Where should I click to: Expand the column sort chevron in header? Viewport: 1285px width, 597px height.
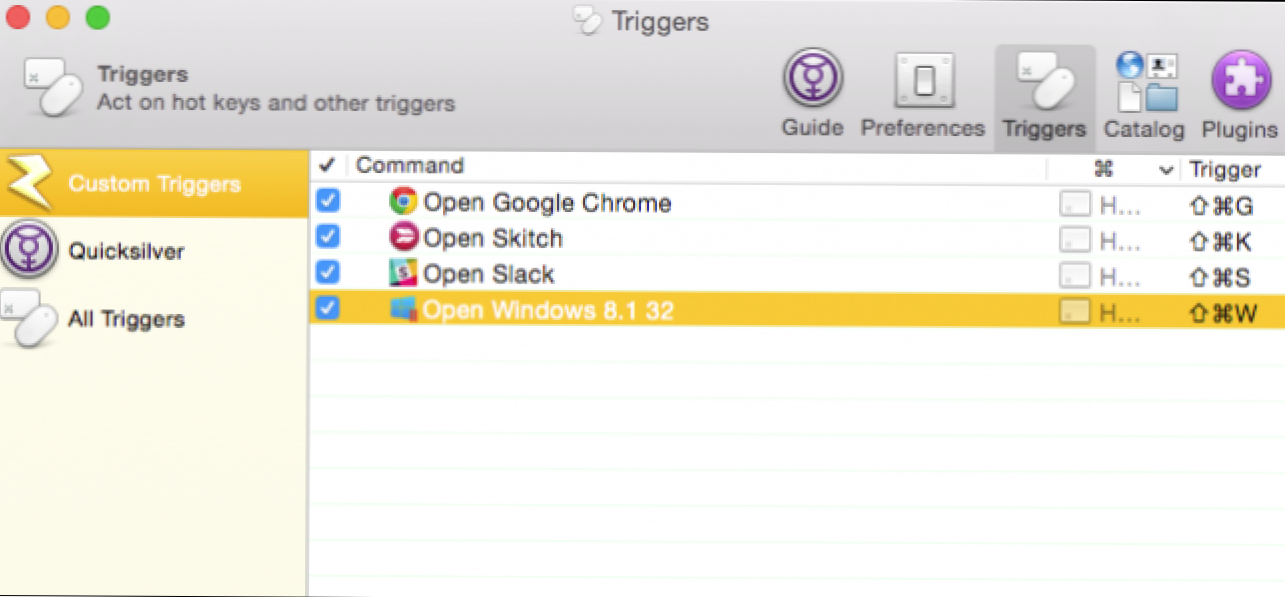tap(1166, 170)
